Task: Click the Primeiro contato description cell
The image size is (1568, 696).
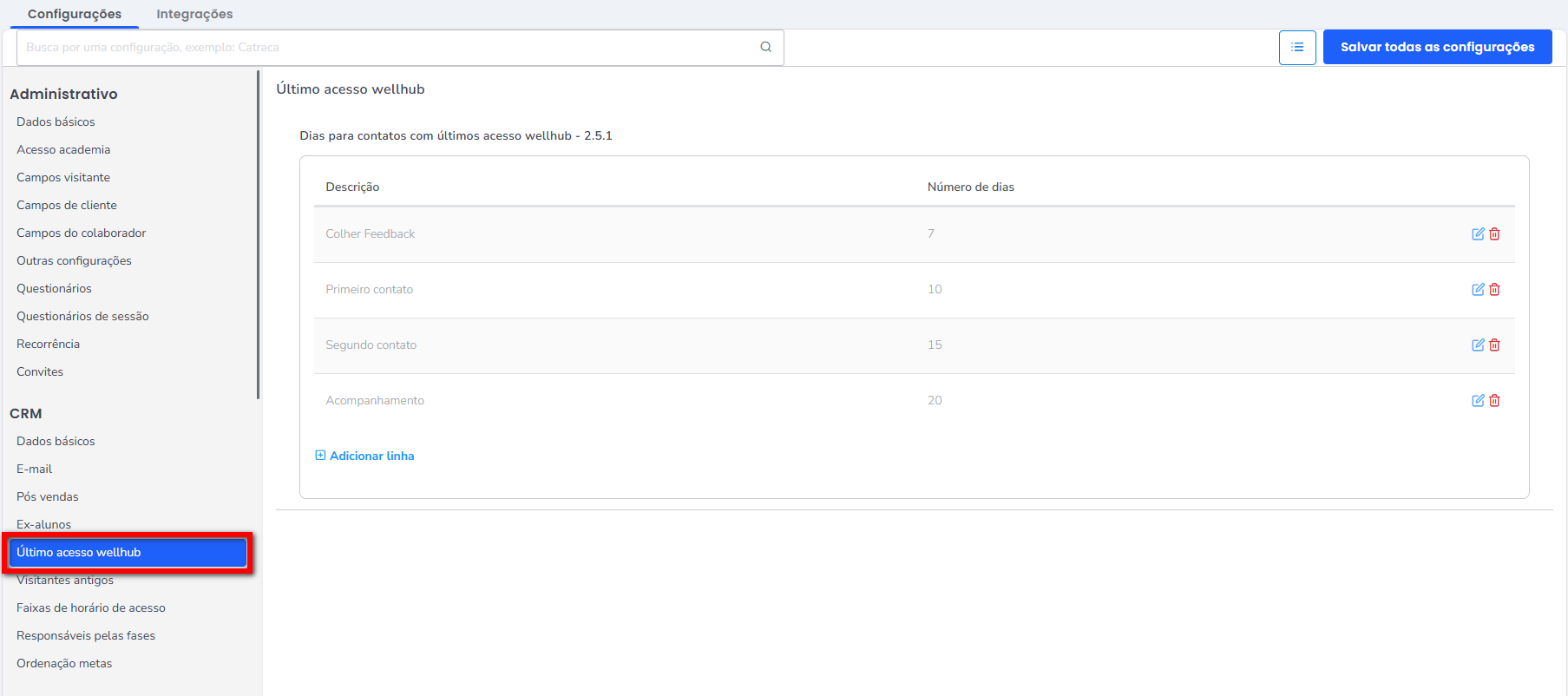Action: [370, 289]
